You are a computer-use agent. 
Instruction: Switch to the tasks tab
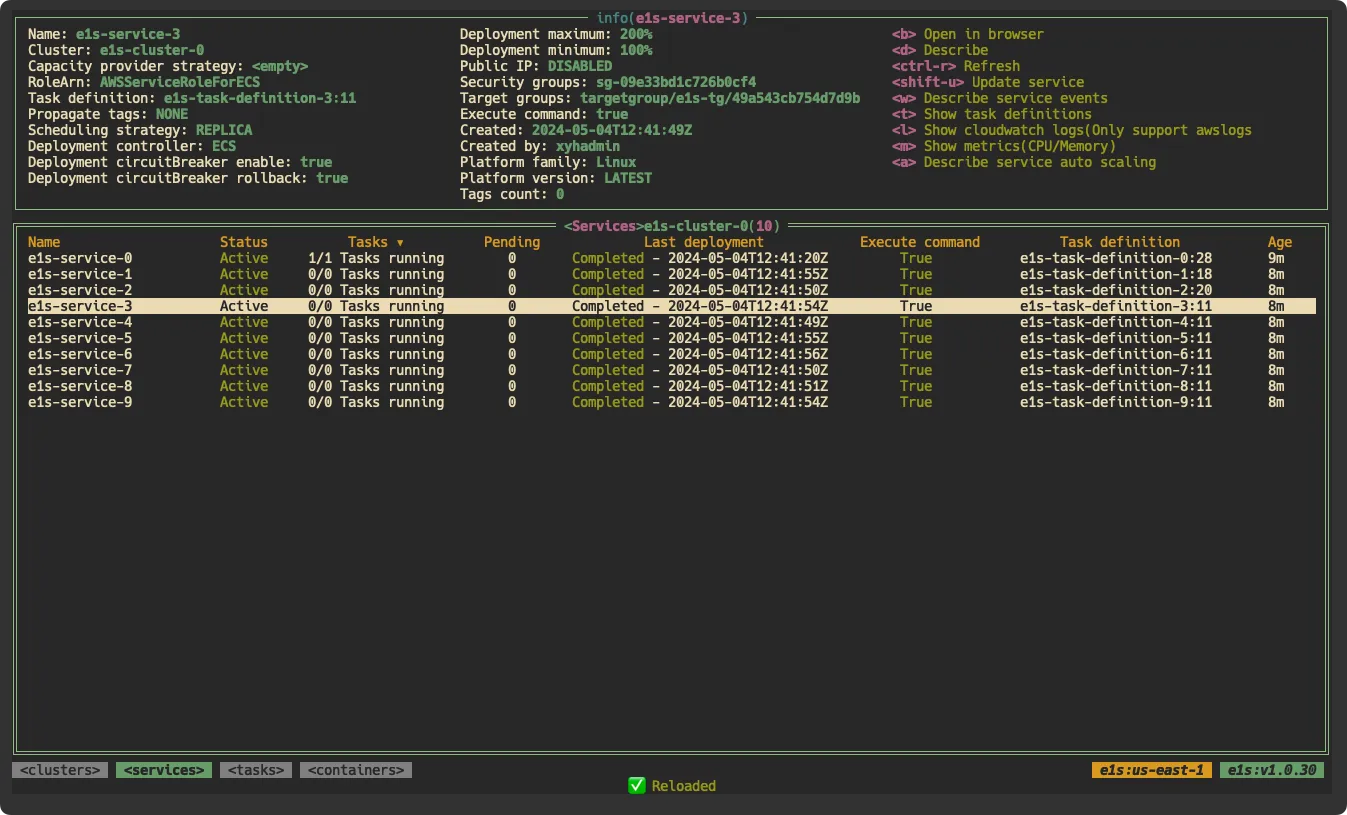point(256,770)
